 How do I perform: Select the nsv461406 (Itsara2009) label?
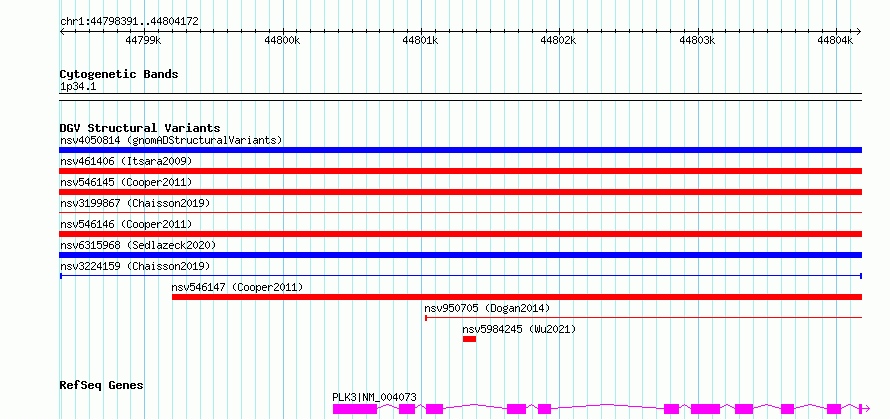click(x=126, y=161)
